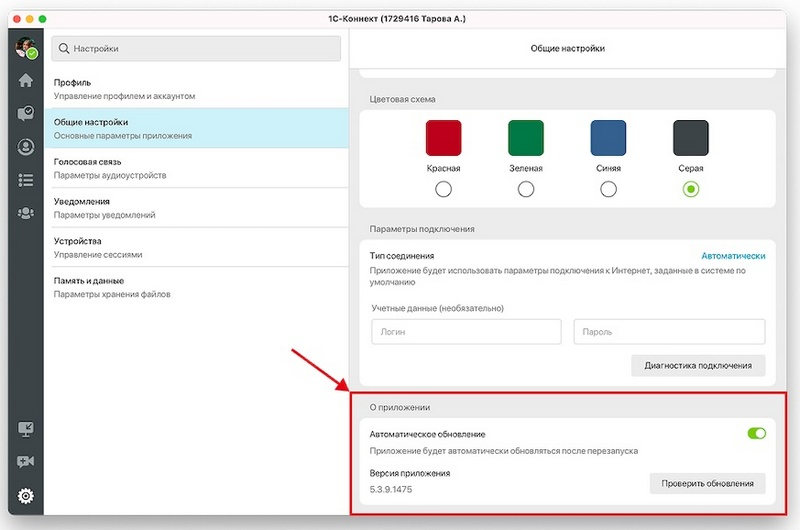800x530 pixels.
Task: Click the Проверить обновления button
Action: 707,484
